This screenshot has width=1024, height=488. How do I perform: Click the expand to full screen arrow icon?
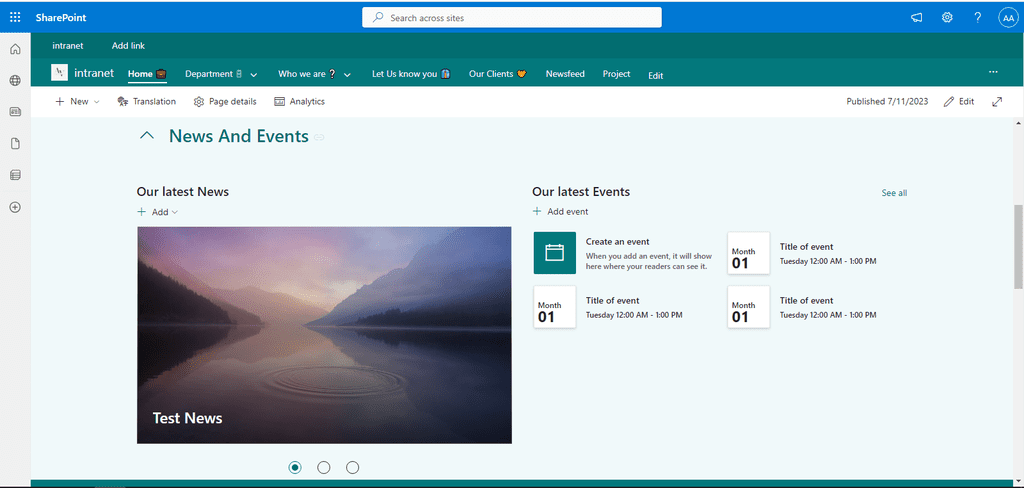(997, 101)
